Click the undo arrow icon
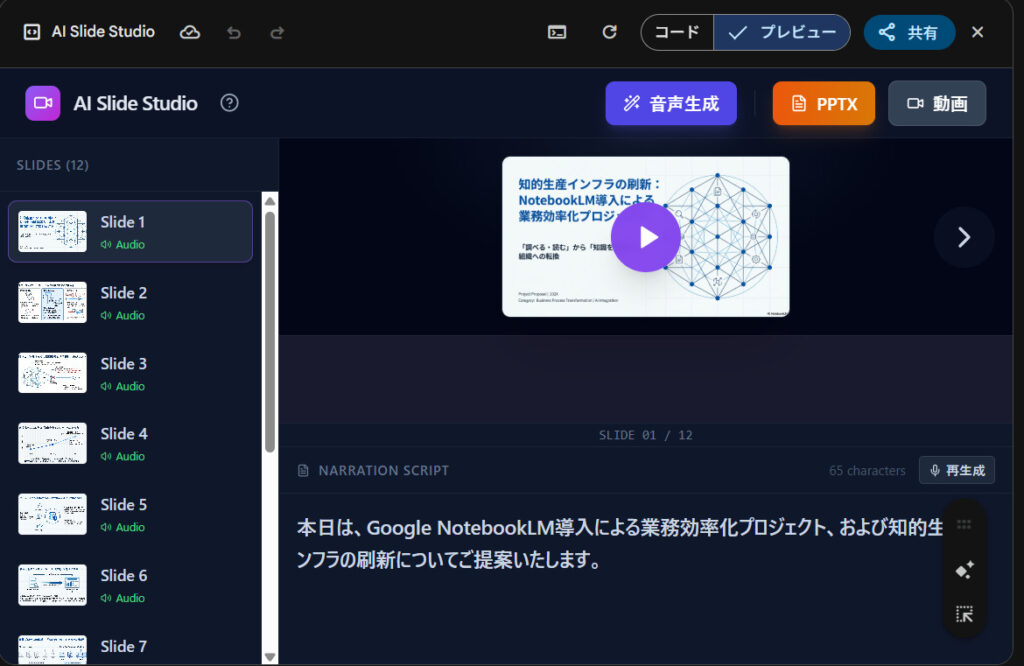1024x666 pixels. click(x=233, y=32)
